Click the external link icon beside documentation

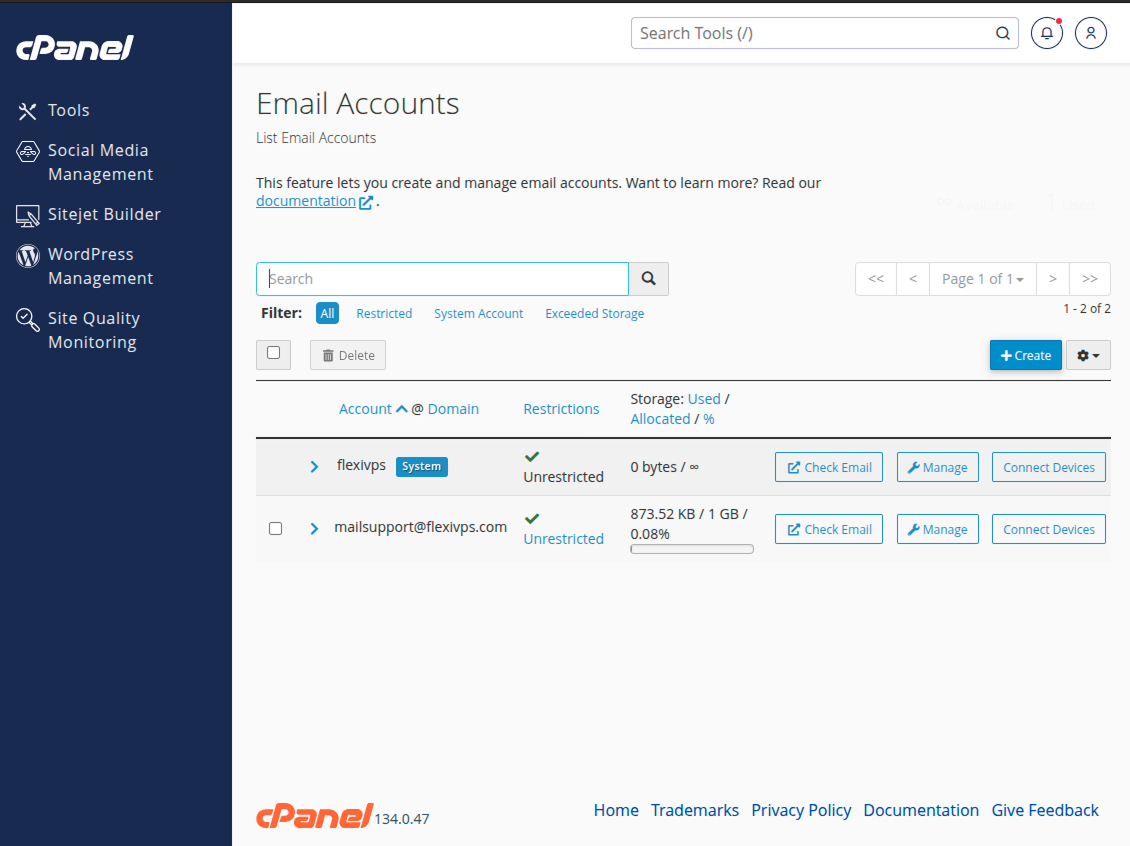[366, 202]
